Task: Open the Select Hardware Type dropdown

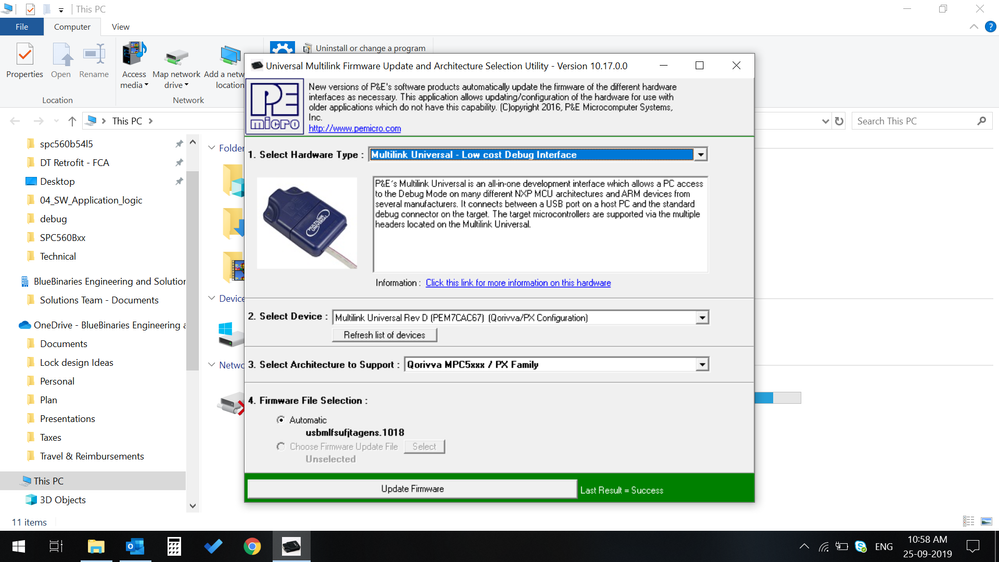Action: [700, 155]
